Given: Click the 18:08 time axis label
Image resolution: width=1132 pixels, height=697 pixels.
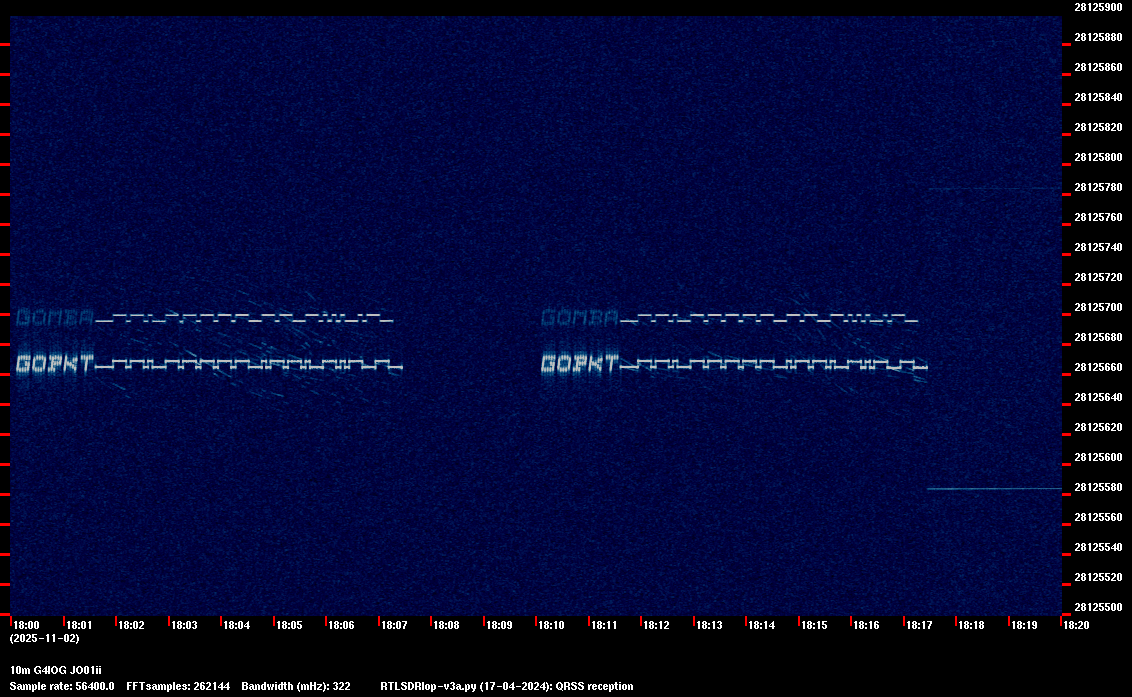Looking at the screenshot, I should (446, 625).
